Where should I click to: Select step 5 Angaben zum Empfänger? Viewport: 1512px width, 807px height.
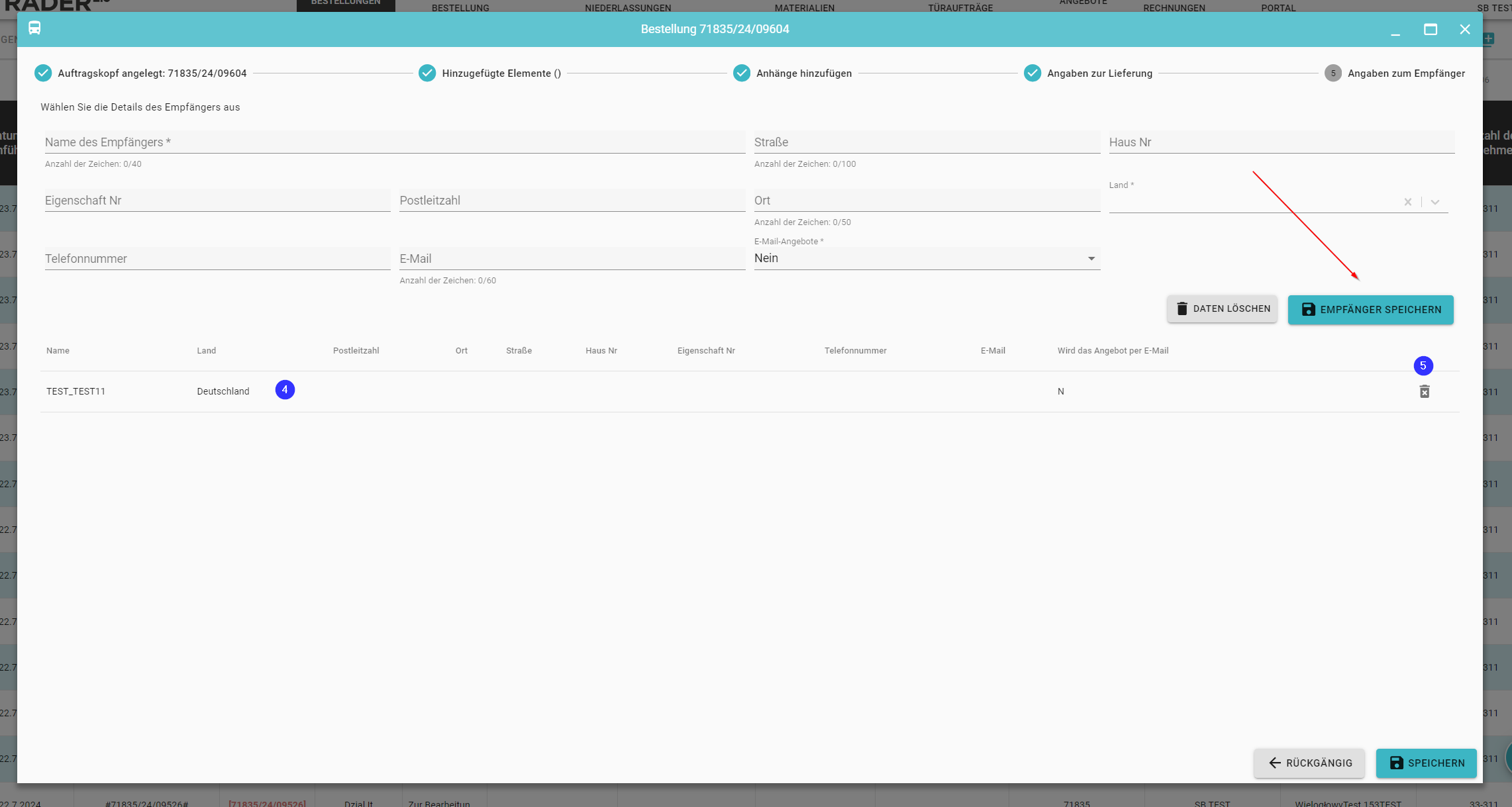pyautogui.click(x=1333, y=73)
